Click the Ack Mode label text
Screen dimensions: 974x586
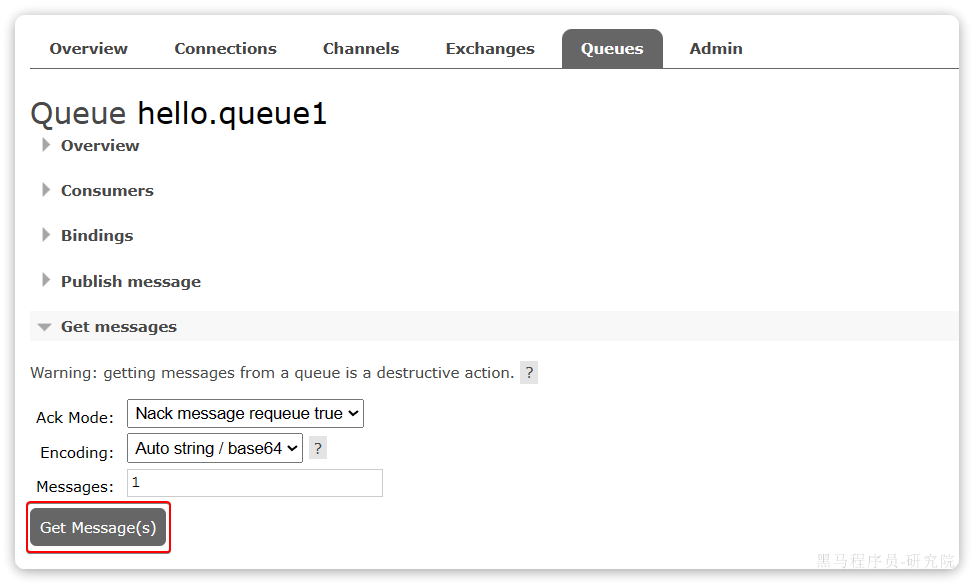coord(75,418)
